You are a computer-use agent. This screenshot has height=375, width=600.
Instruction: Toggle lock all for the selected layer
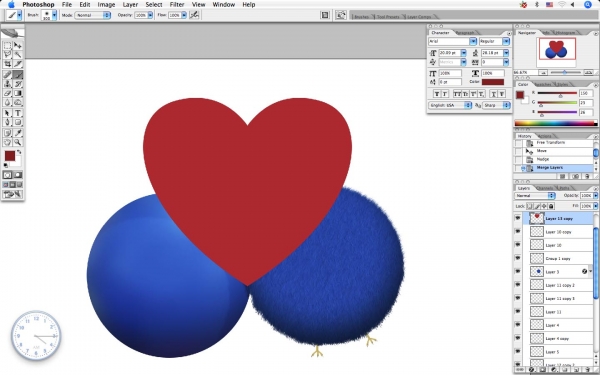coord(551,206)
